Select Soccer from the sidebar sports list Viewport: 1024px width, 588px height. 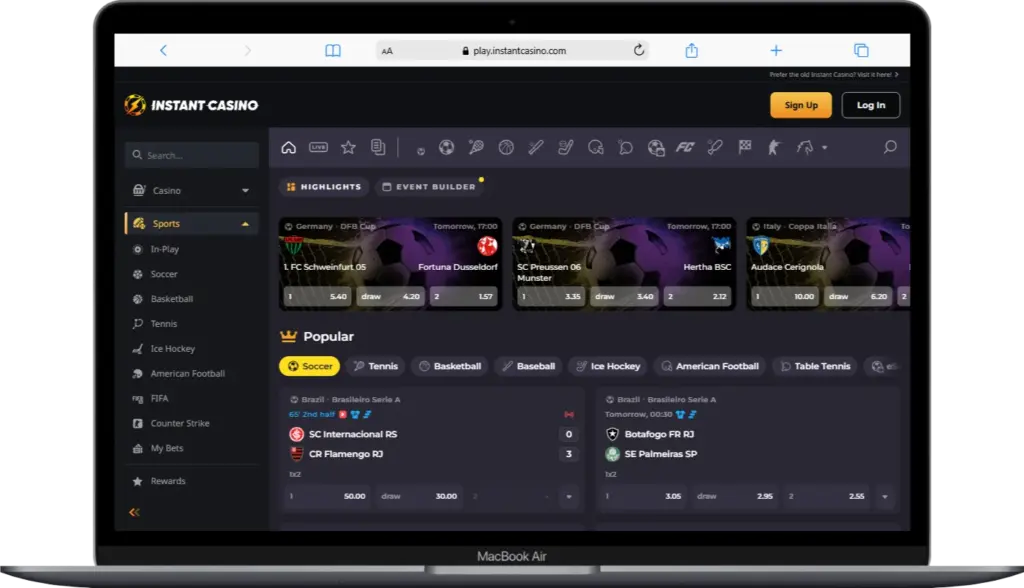click(166, 274)
